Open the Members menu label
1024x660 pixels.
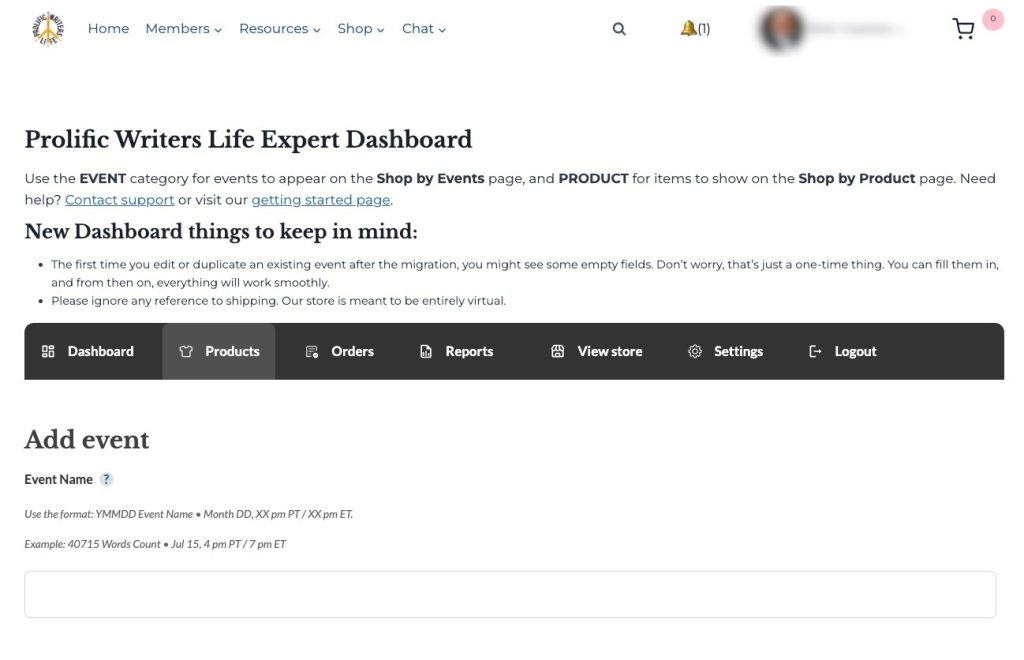[177, 29]
